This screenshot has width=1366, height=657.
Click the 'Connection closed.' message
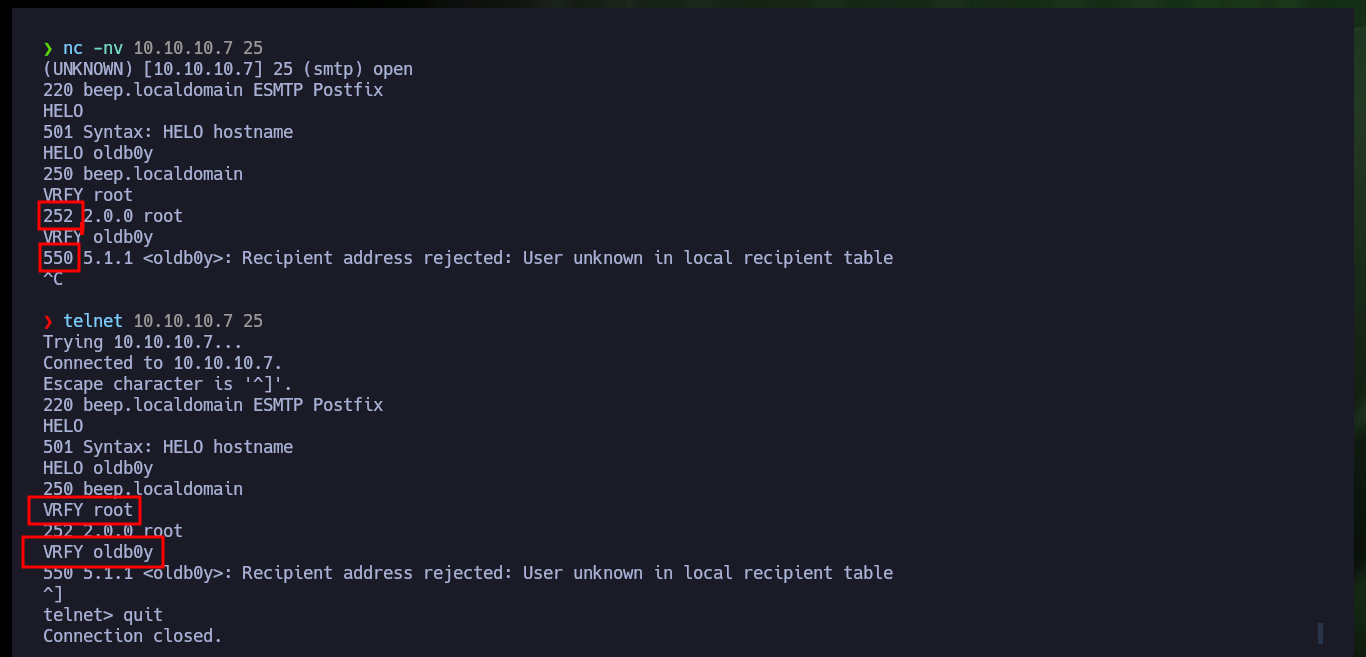coord(133,636)
